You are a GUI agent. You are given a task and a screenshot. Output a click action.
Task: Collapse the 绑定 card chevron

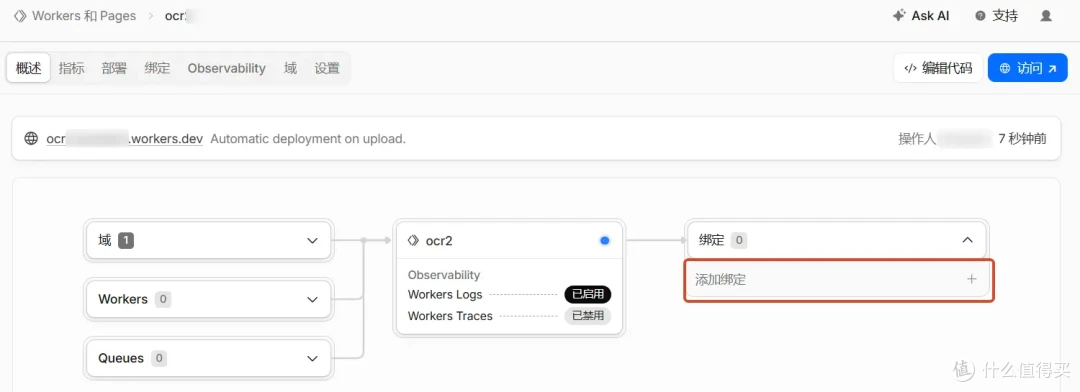click(x=967, y=240)
